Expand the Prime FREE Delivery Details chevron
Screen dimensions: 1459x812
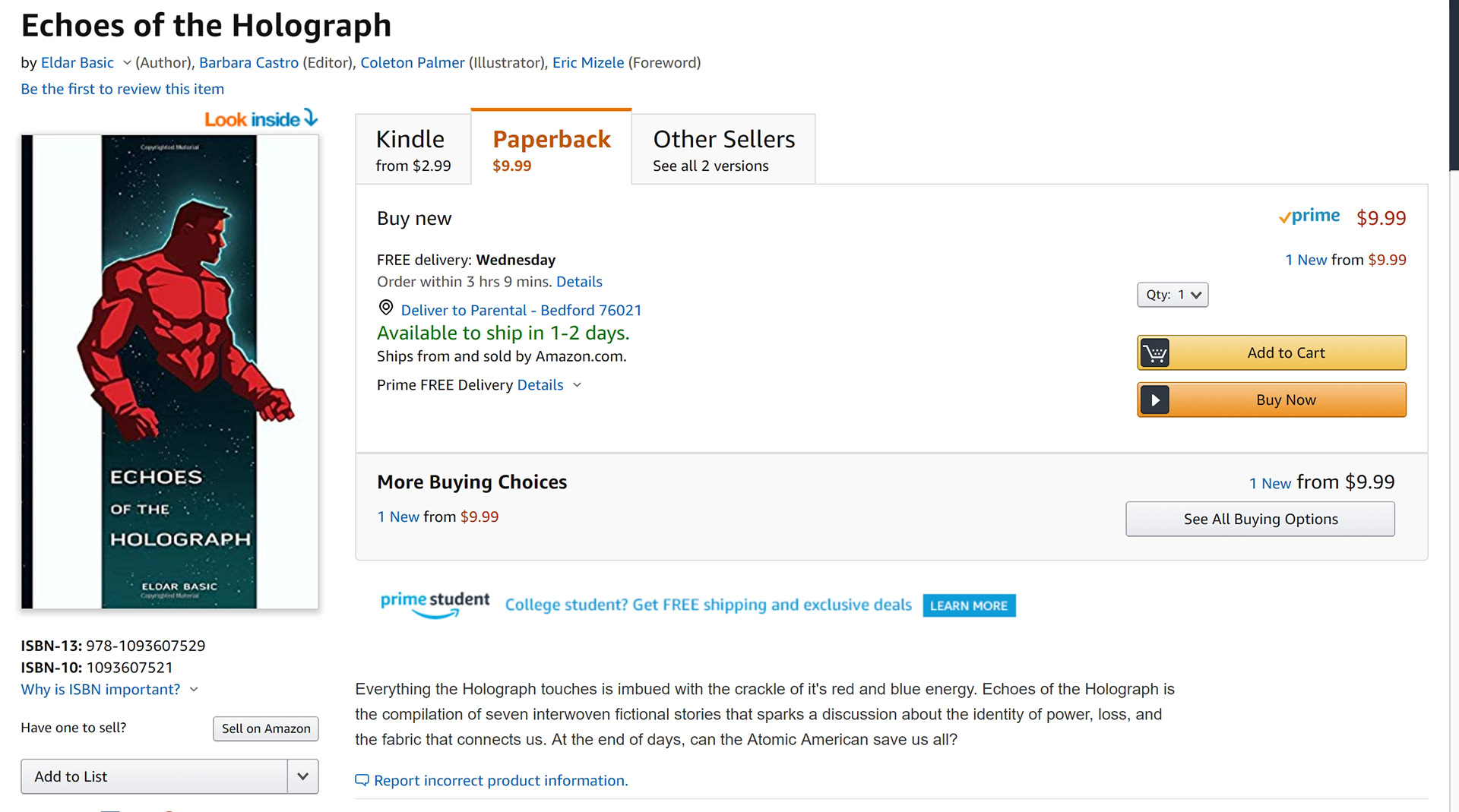(577, 385)
